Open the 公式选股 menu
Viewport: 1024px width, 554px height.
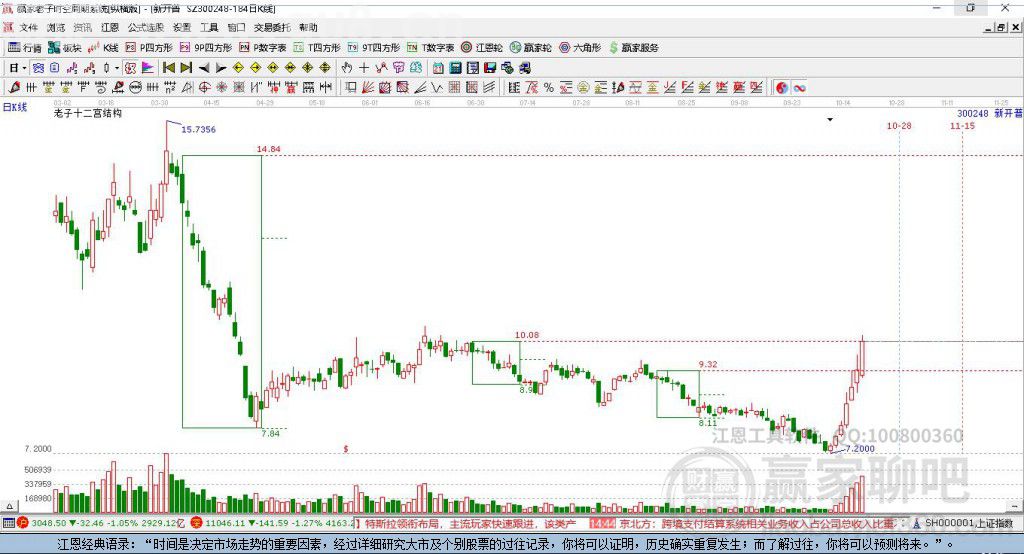[146, 27]
